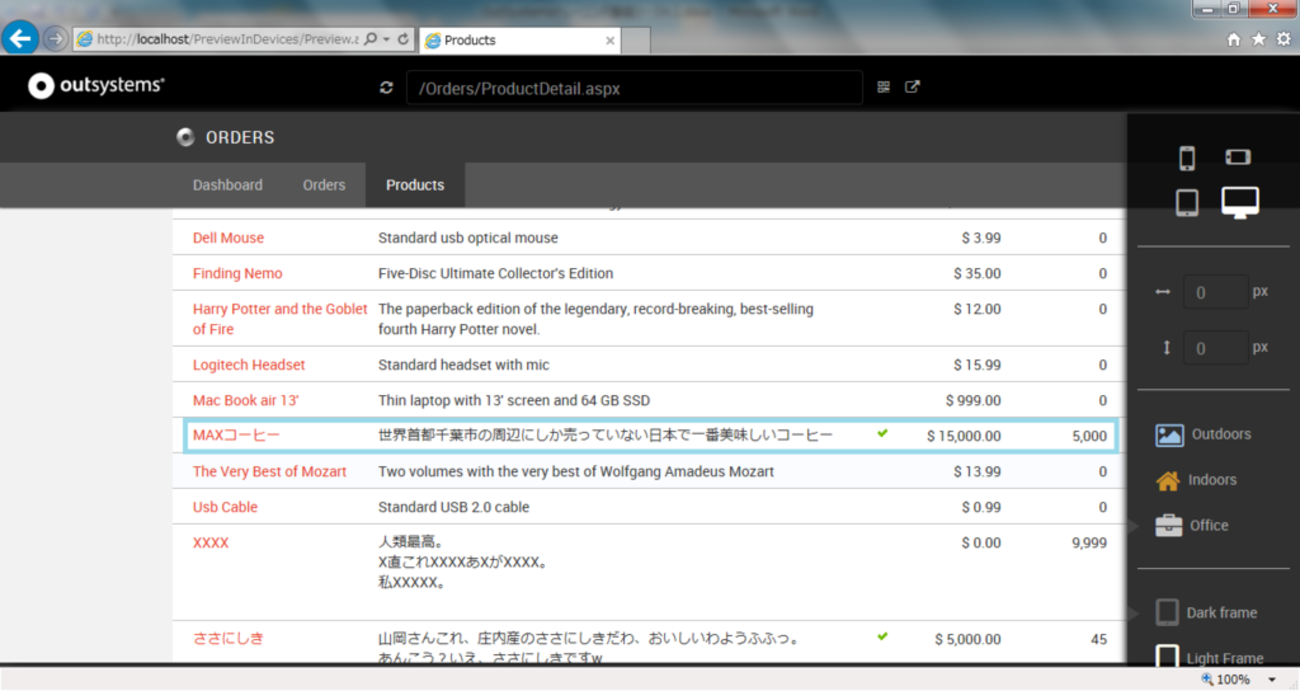Choose the Indoors environment

[x=1196, y=480]
